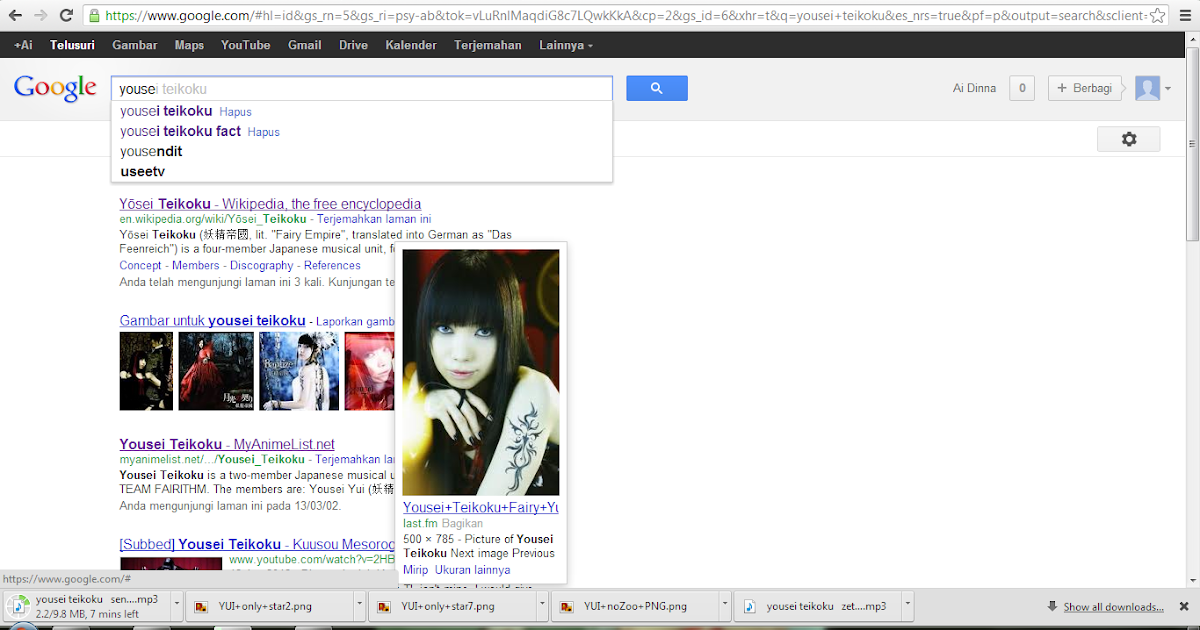1200x630 pixels.
Task: Click the blue magnifier search button
Action: pos(657,88)
